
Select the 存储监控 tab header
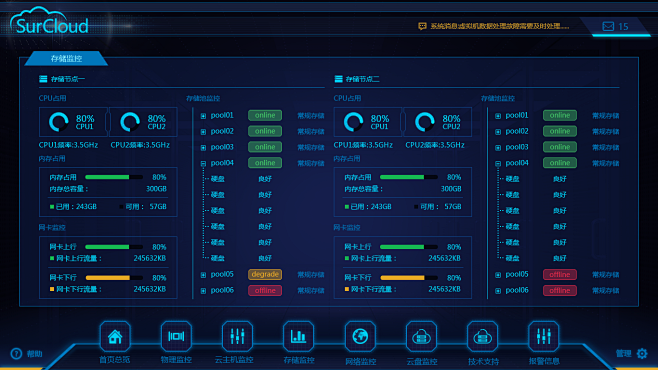pos(66,58)
